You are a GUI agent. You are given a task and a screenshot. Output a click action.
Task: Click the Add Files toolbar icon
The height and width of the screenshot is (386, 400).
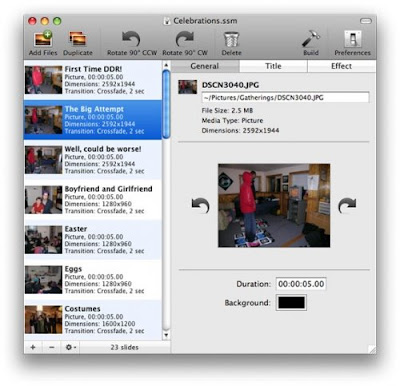tap(43, 39)
